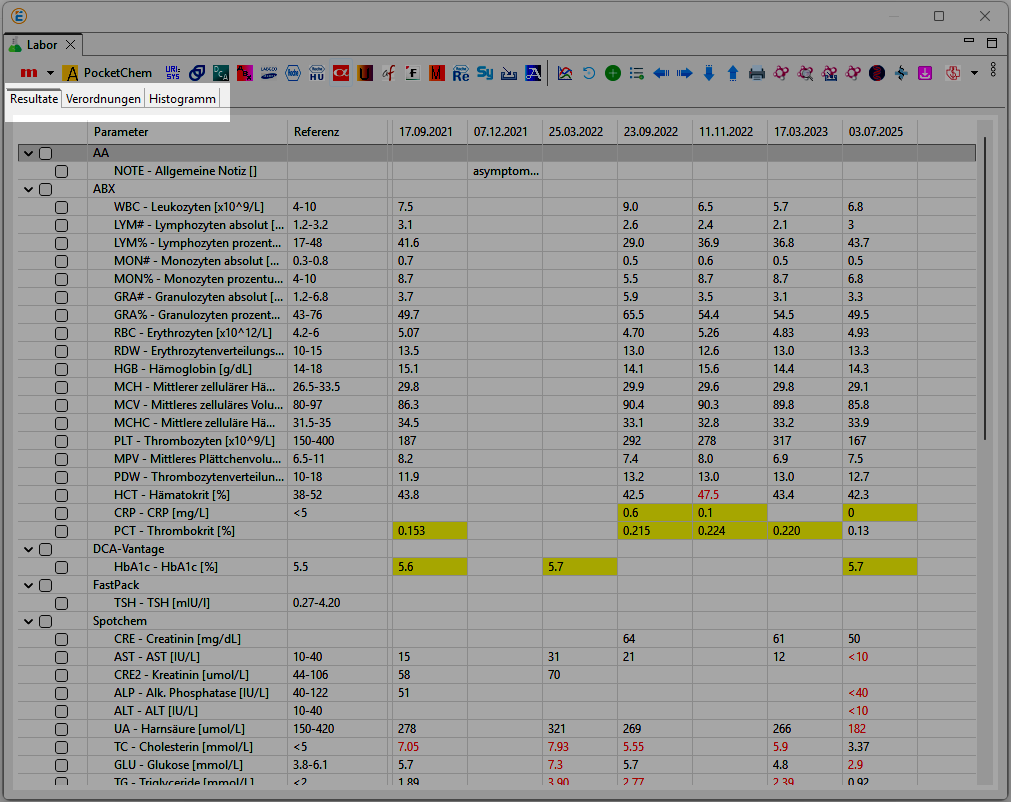1011x802 pixels.
Task: Open dropdown arrow next to red m icon
Action: (50, 73)
